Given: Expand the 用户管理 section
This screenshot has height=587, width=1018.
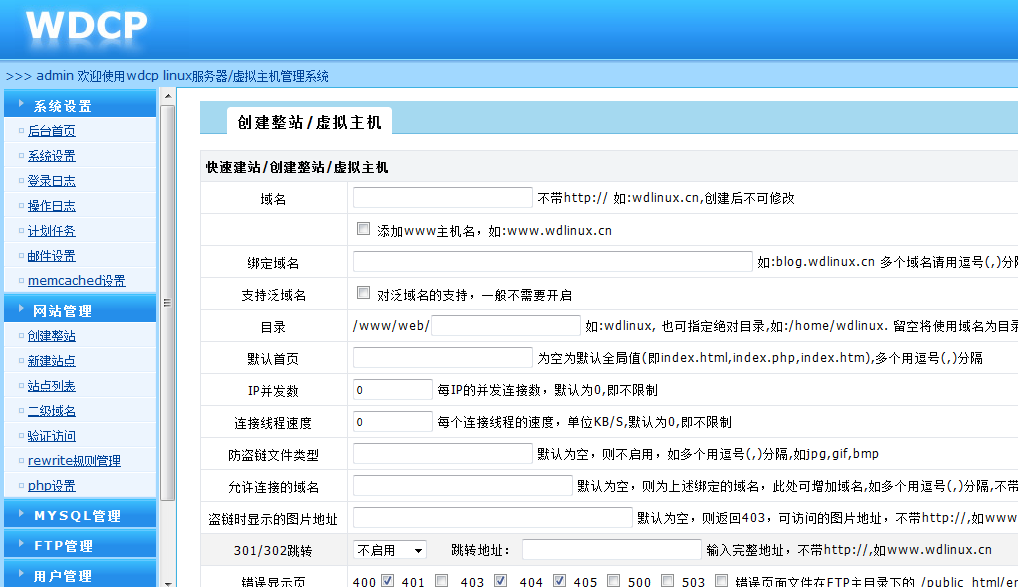Looking at the screenshot, I should [x=80, y=575].
